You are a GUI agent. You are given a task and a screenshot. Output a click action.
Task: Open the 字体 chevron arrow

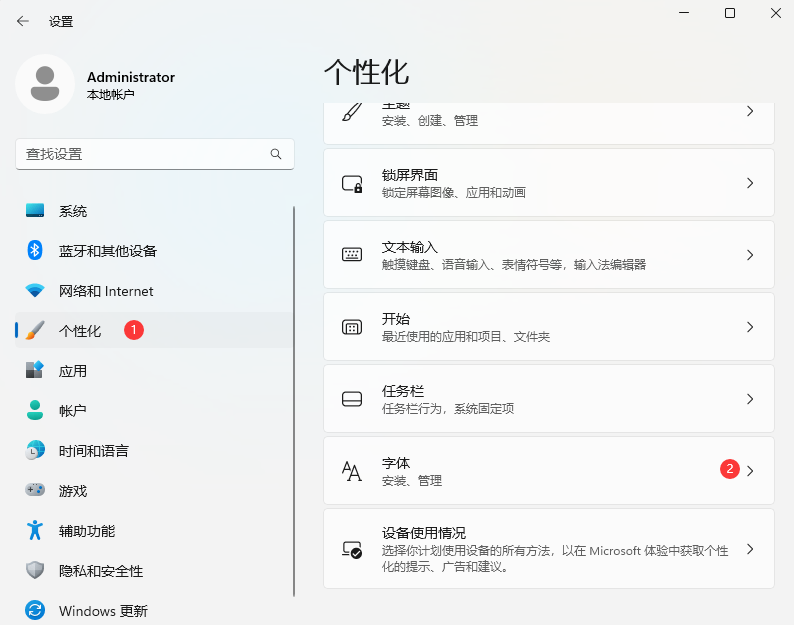(750, 471)
